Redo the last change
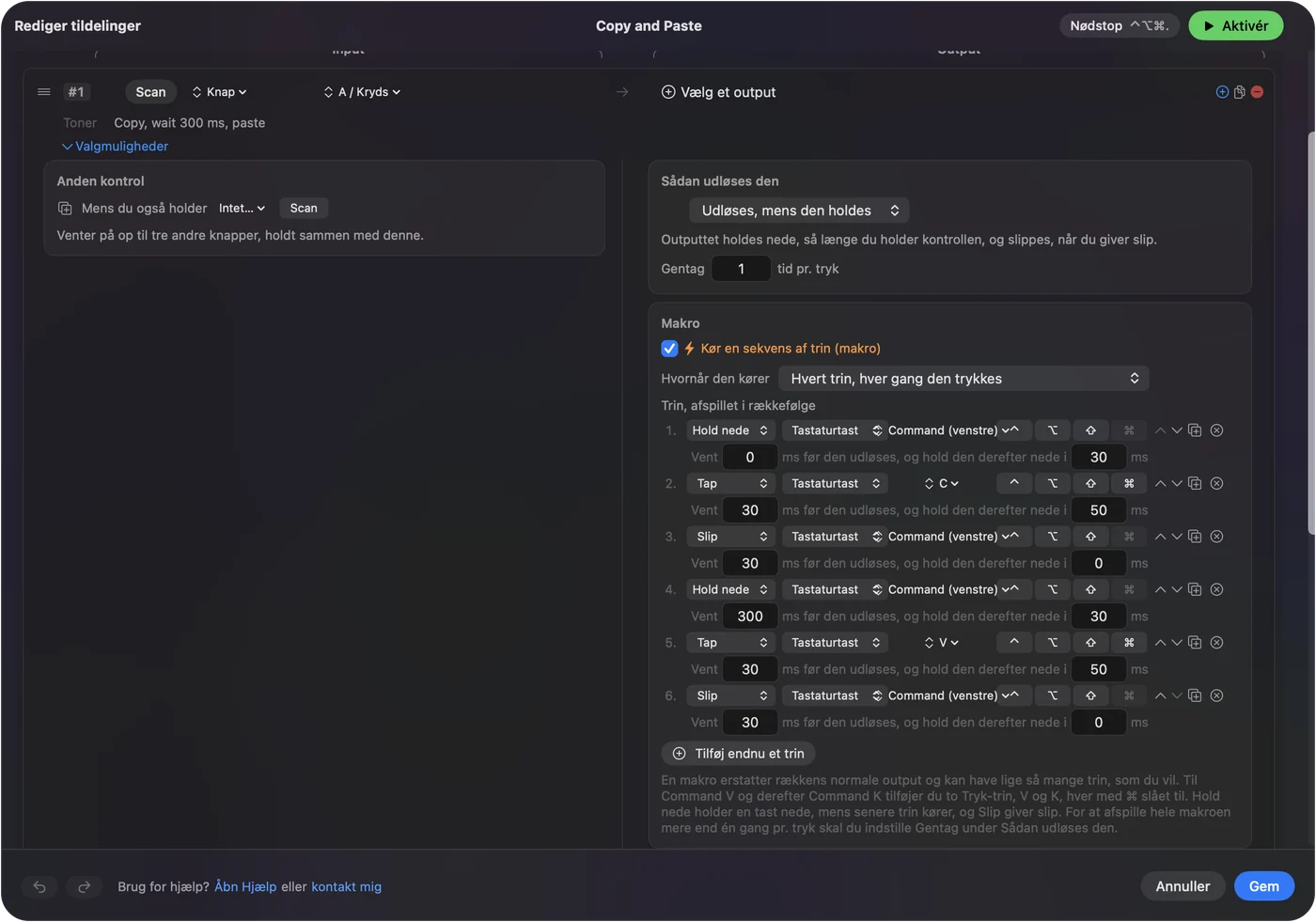This screenshot has height=922, width=1316. click(84, 886)
